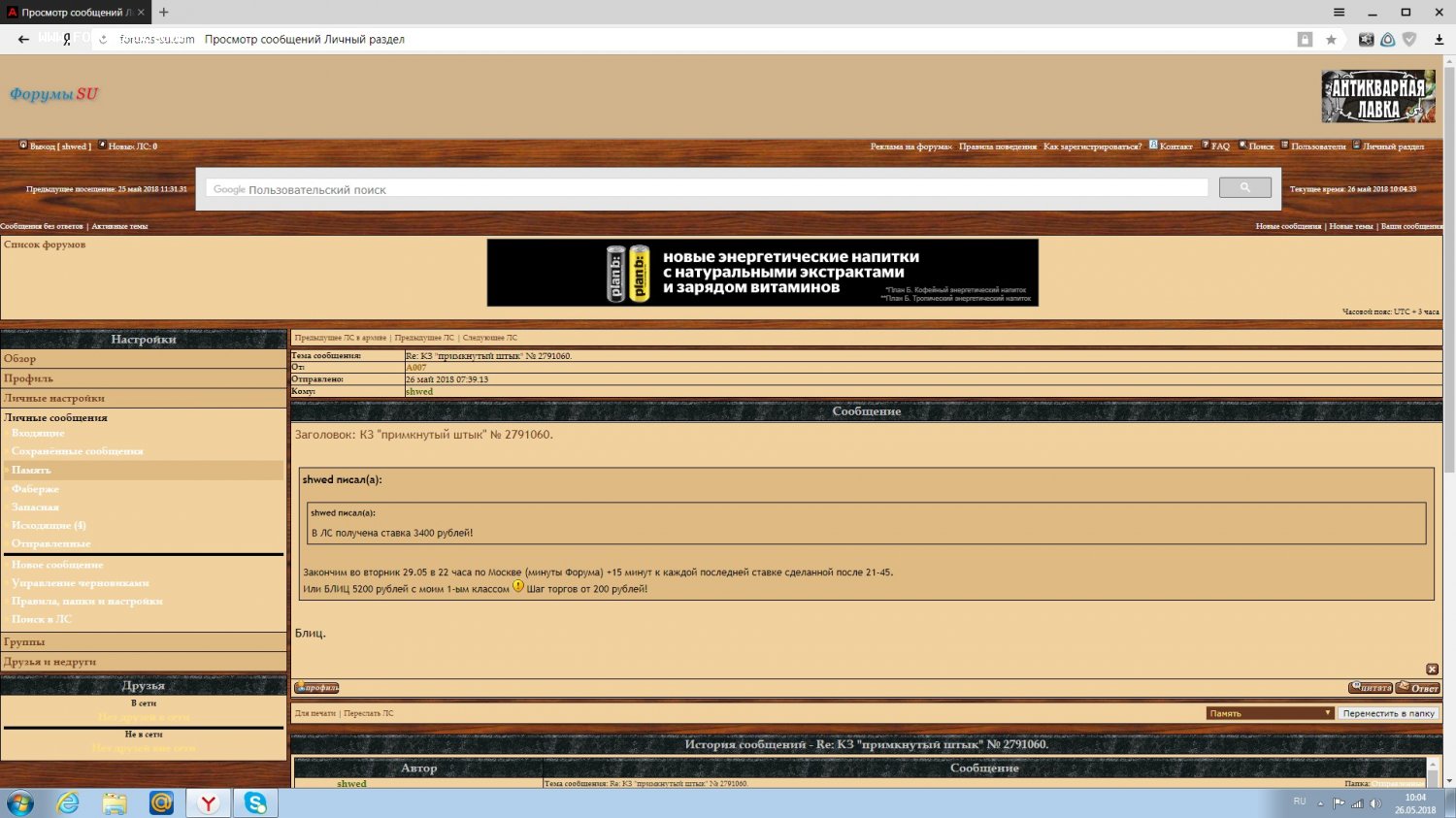Select Исходящие (4) in the sidebar
Image resolution: width=1456 pixels, height=818 pixels.
pos(49,525)
